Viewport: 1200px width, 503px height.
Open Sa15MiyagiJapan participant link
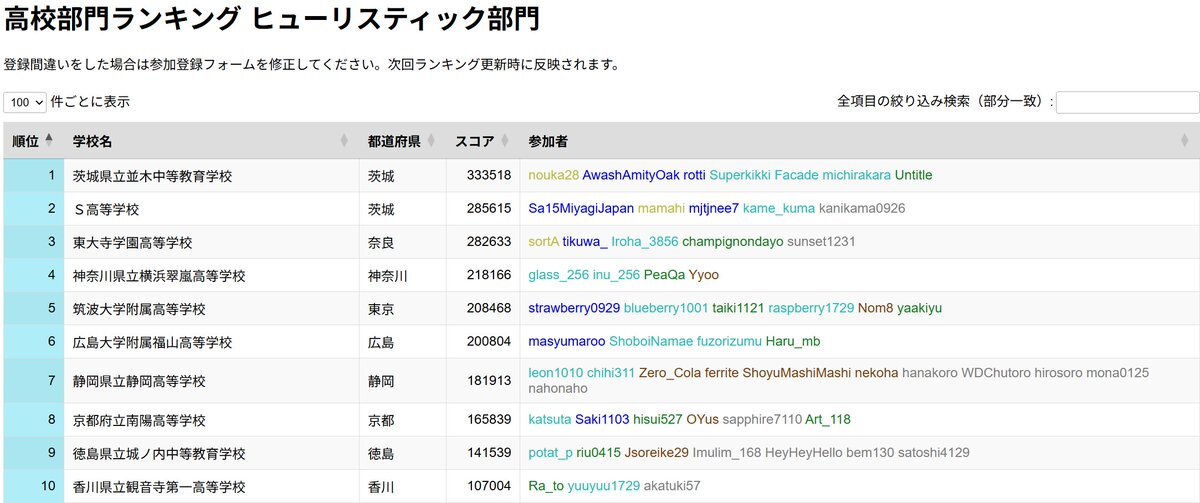pos(581,209)
